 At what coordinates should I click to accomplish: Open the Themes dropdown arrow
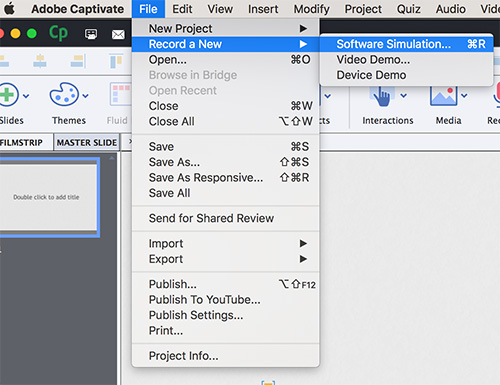[x=86, y=96]
